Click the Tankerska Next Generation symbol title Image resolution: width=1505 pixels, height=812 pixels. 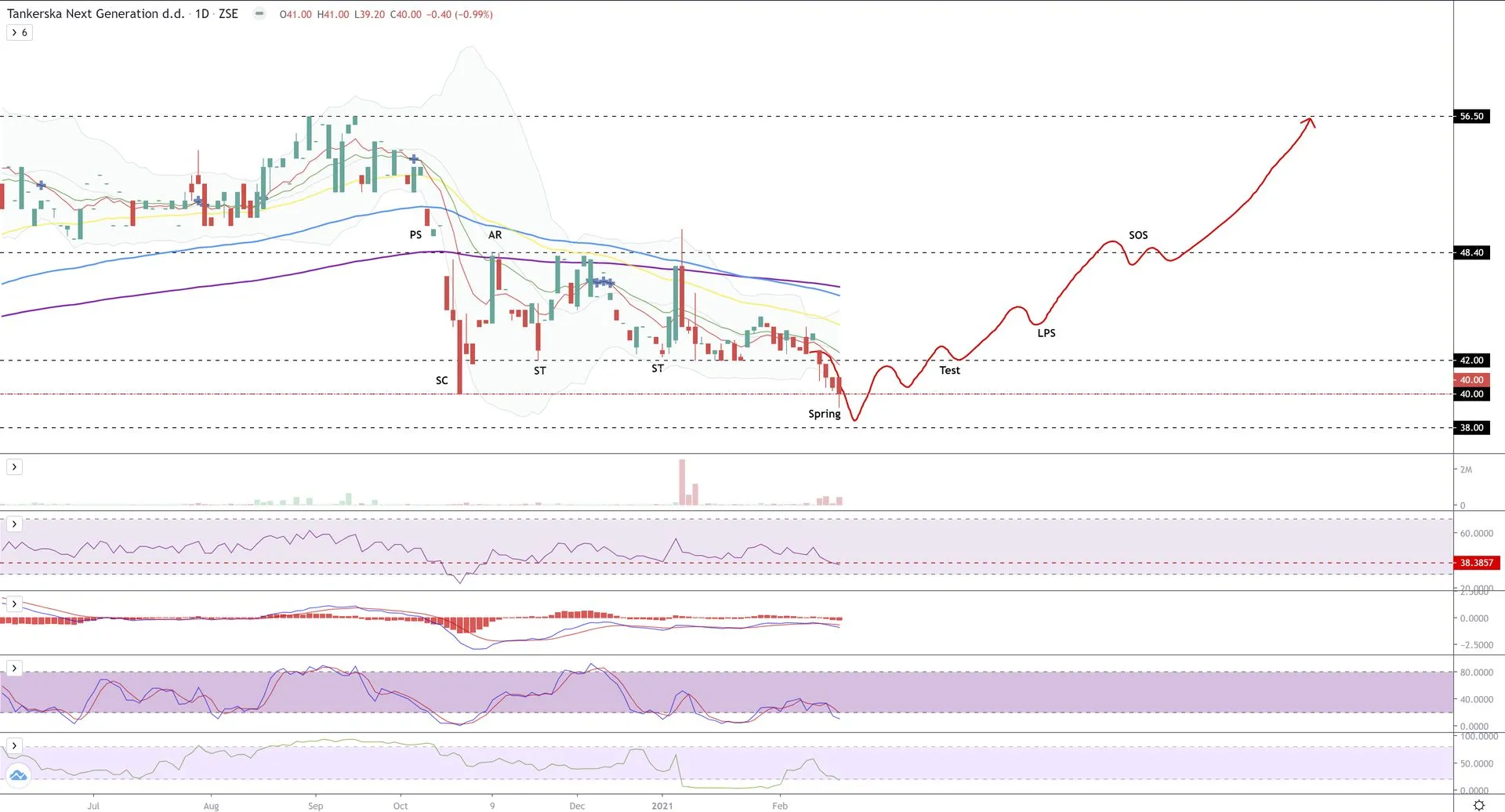96,14
